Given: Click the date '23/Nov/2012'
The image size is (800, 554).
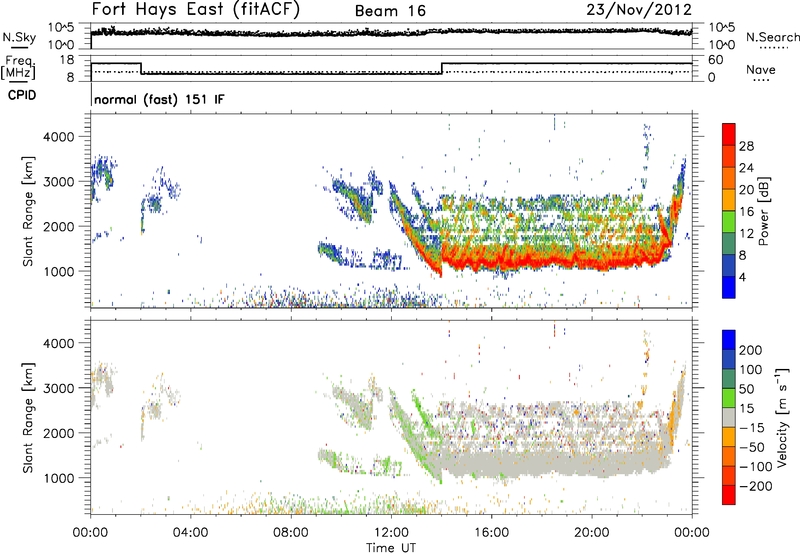Looking at the screenshot, I should pos(639,9).
